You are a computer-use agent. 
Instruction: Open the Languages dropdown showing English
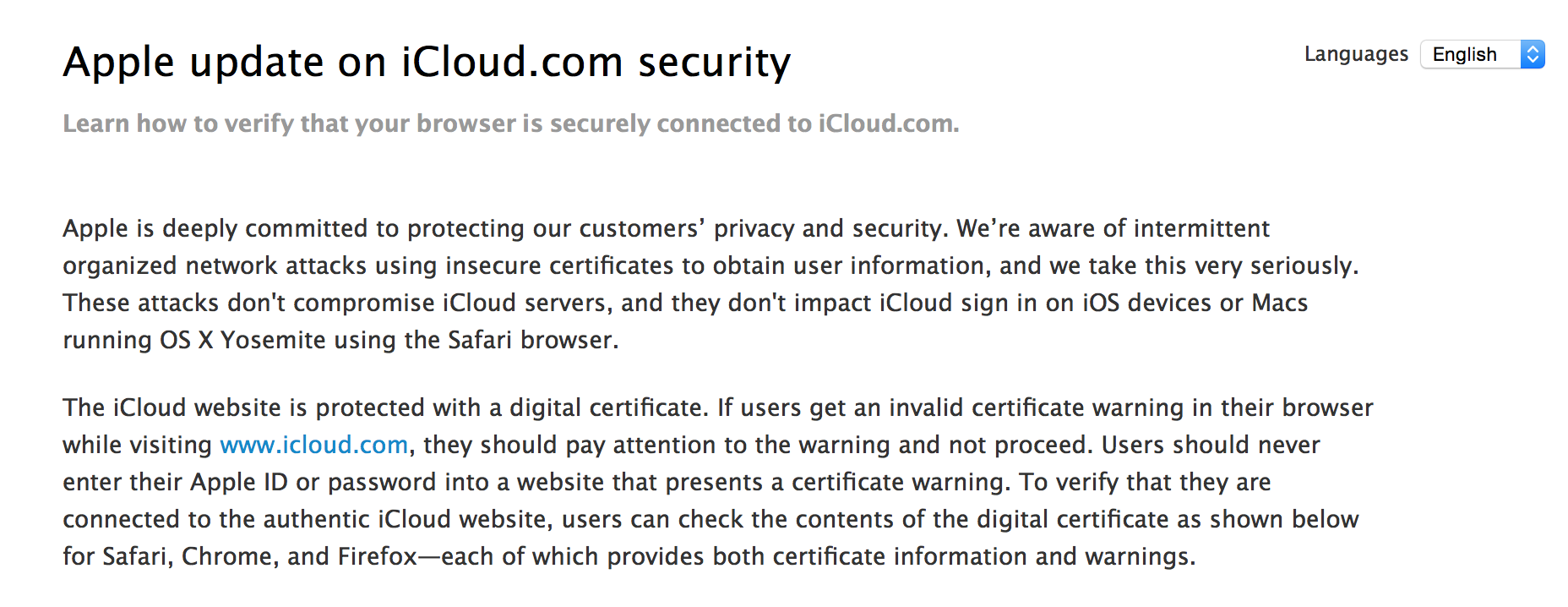pos(1472,55)
